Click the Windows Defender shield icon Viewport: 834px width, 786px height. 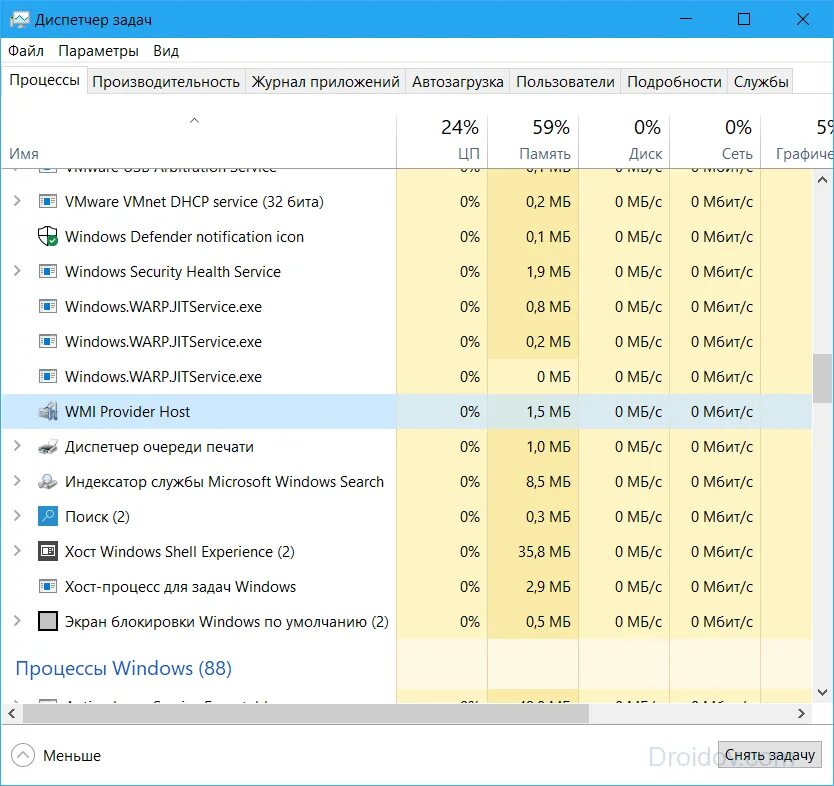[47, 237]
